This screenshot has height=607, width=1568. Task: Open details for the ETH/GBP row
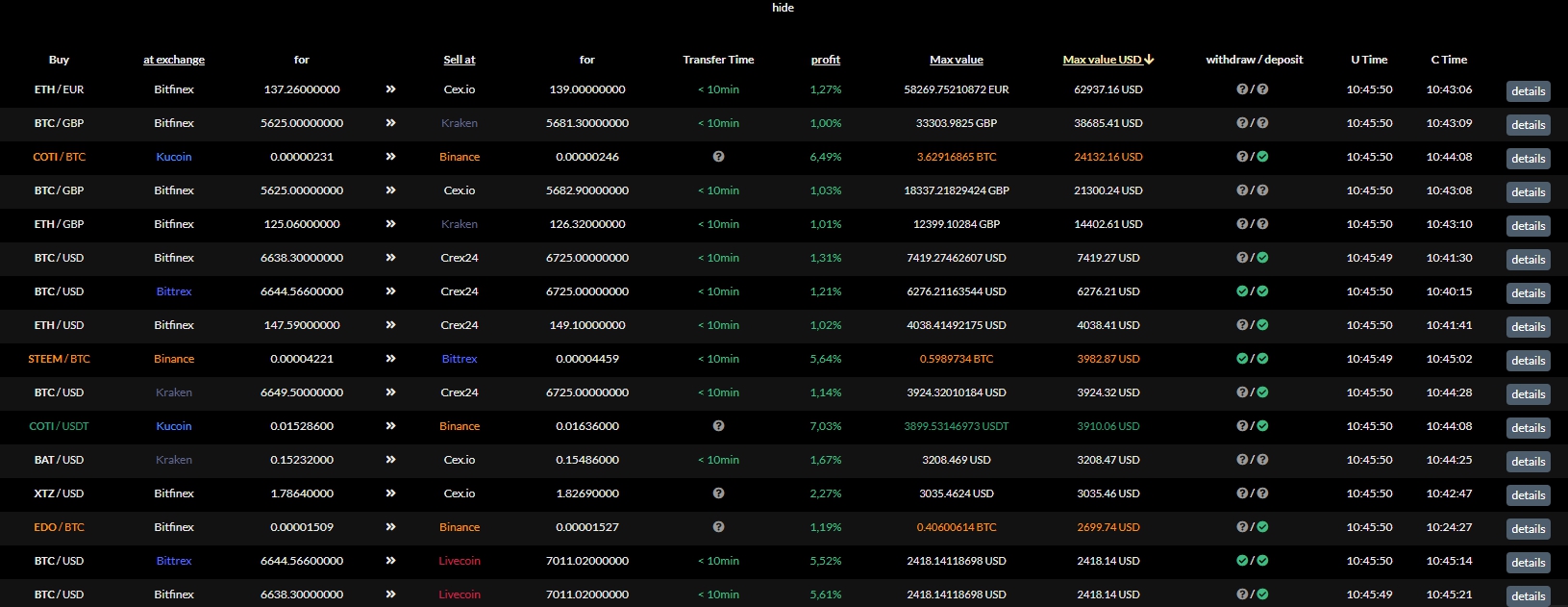1528,226
